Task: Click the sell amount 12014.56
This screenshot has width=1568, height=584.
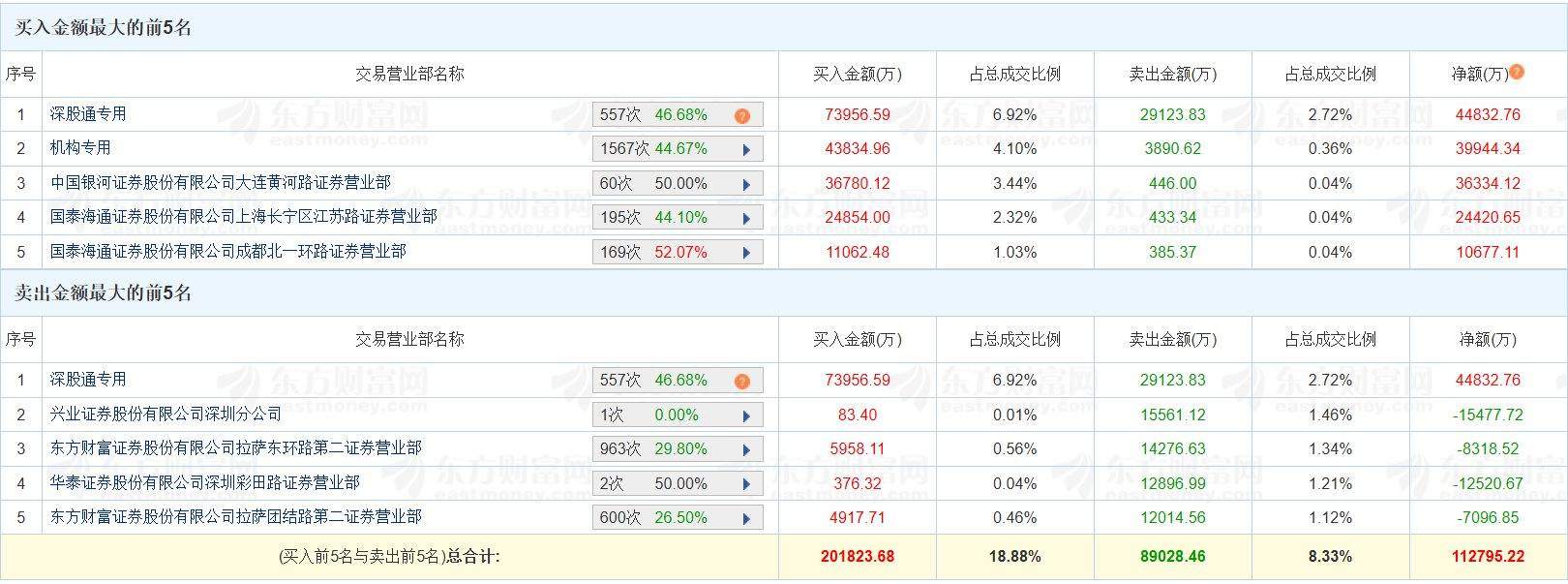Action: (1173, 517)
